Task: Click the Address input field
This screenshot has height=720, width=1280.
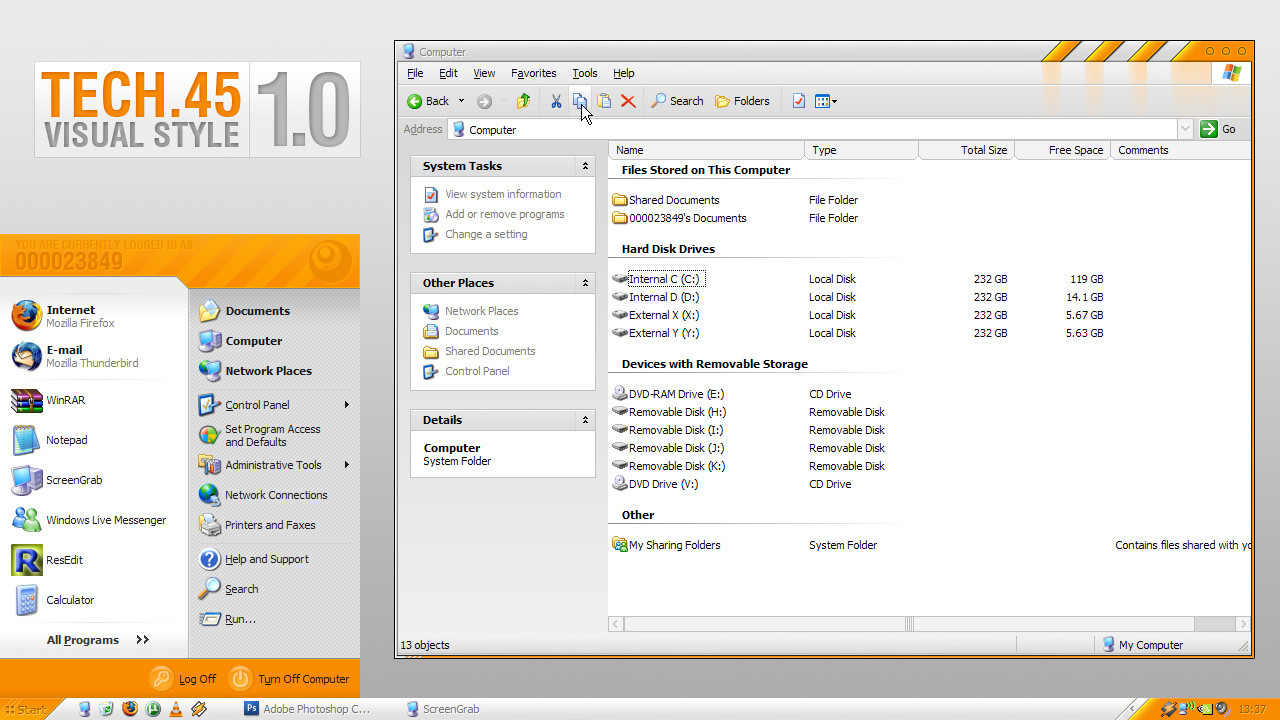Action: 812,129
